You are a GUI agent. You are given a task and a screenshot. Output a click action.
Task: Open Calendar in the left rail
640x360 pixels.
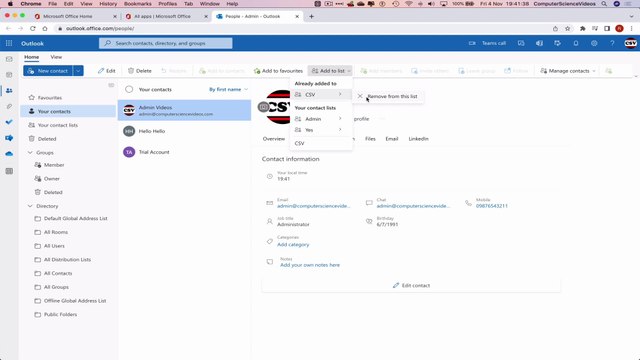[9, 75]
